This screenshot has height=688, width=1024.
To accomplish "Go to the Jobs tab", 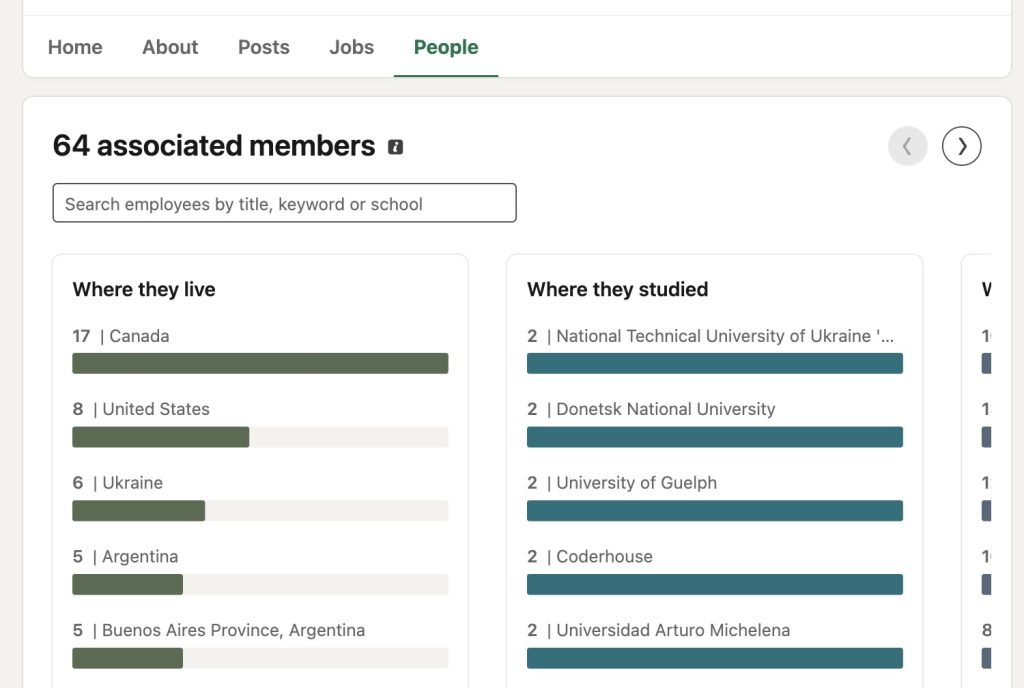I will tap(351, 47).
